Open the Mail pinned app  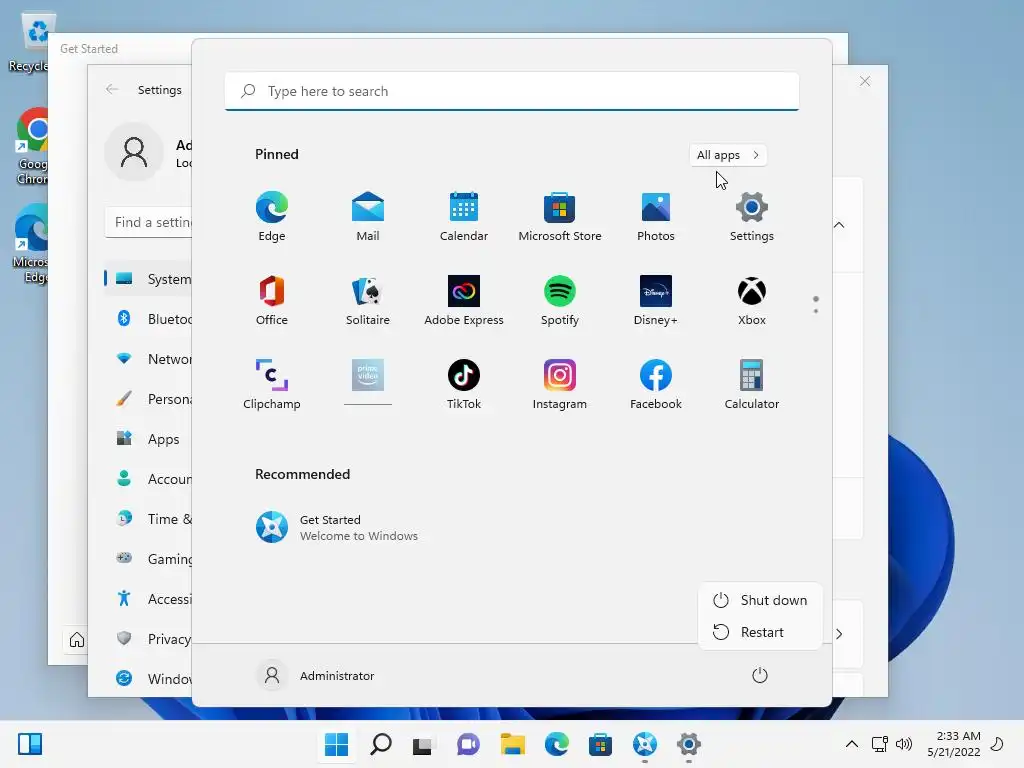[x=368, y=216]
